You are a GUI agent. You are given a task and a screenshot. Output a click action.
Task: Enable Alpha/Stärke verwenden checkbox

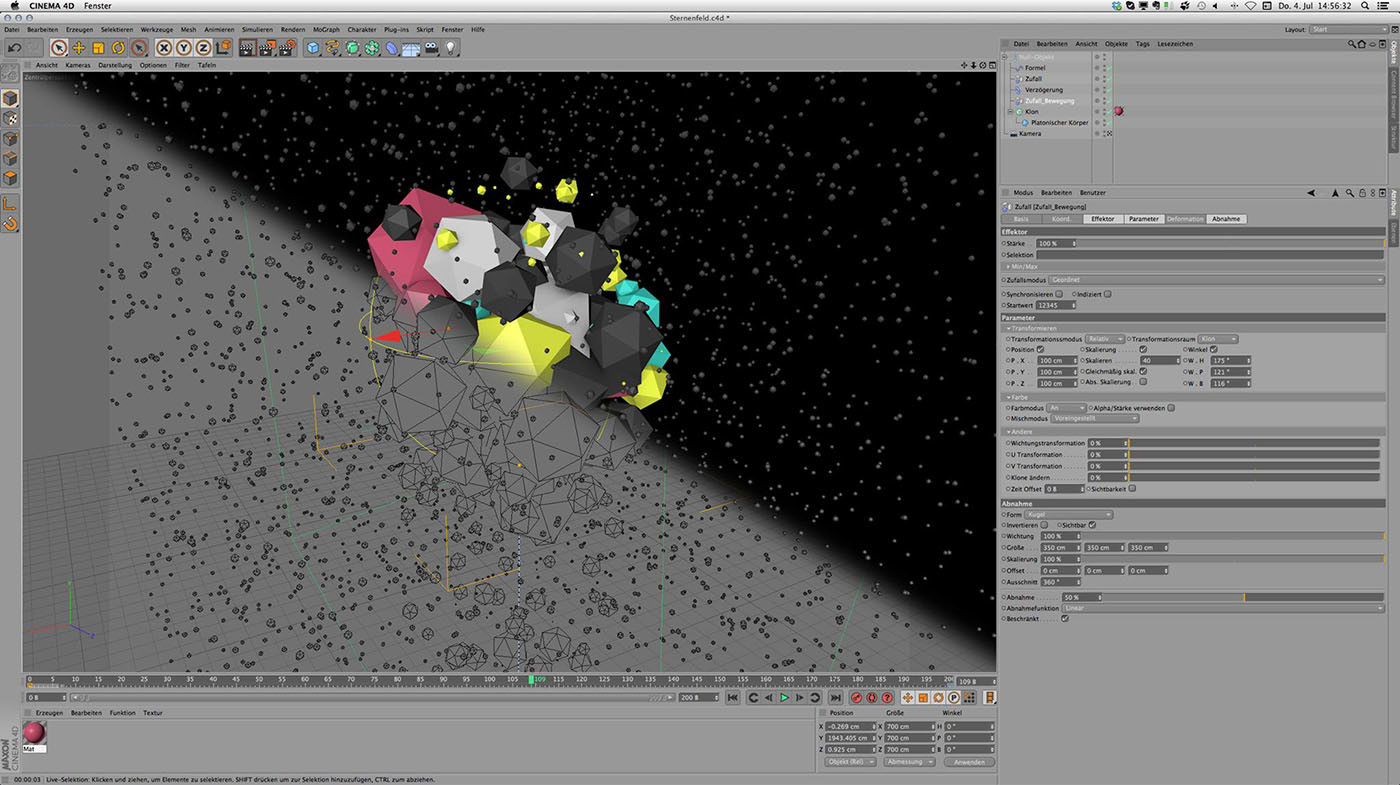1171,407
